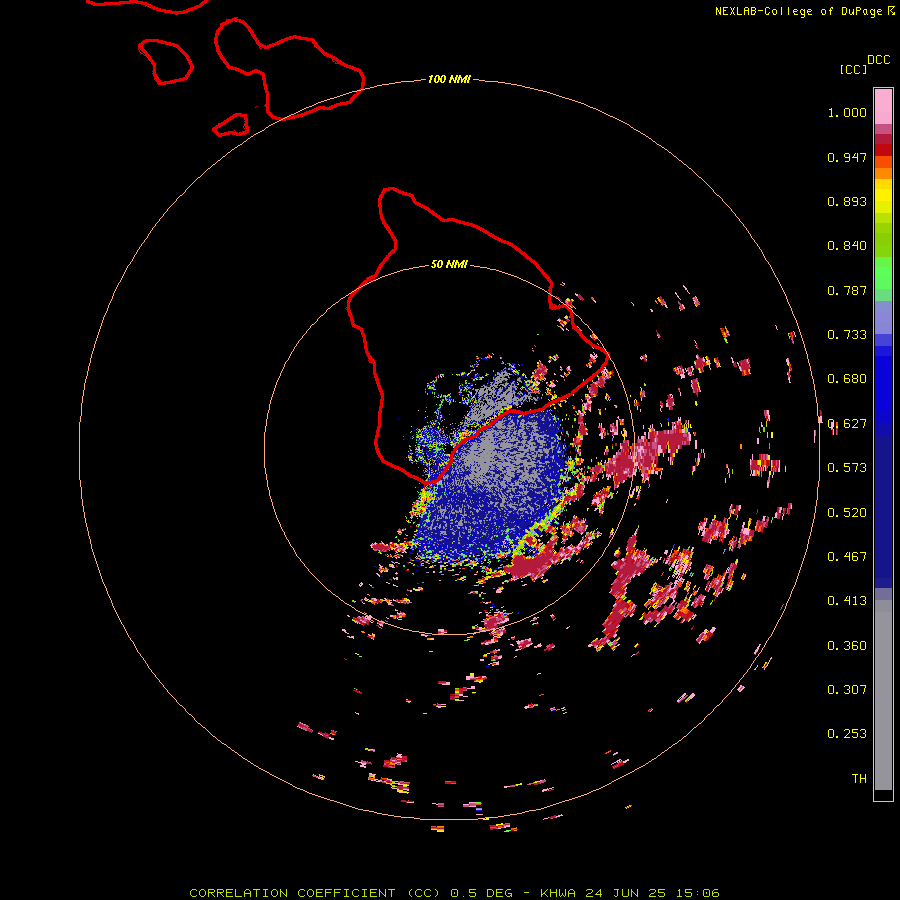Select the 0.733 scale value
The width and height of the screenshot is (900, 900).
(x=847, y=335)
